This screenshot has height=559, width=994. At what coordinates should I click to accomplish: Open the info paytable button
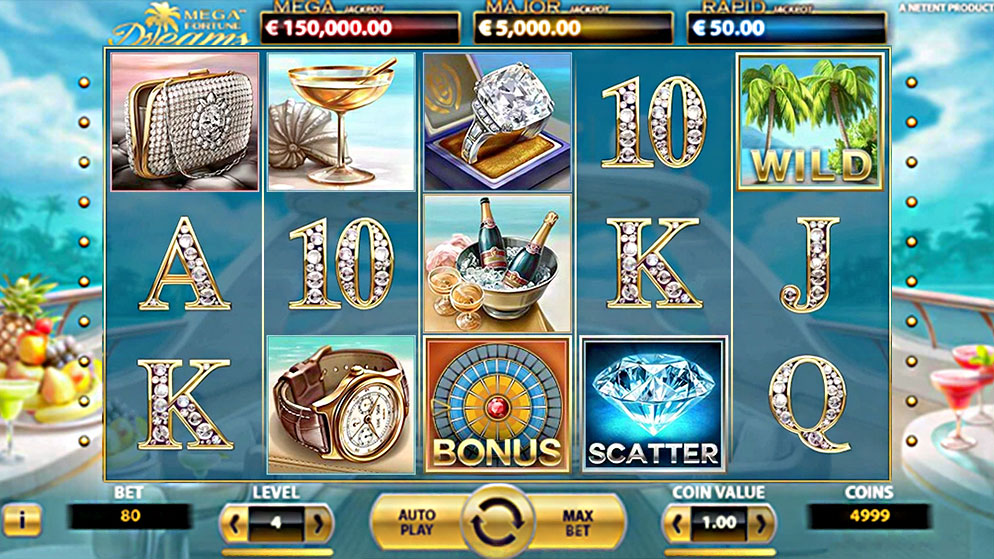pos(22,520)
